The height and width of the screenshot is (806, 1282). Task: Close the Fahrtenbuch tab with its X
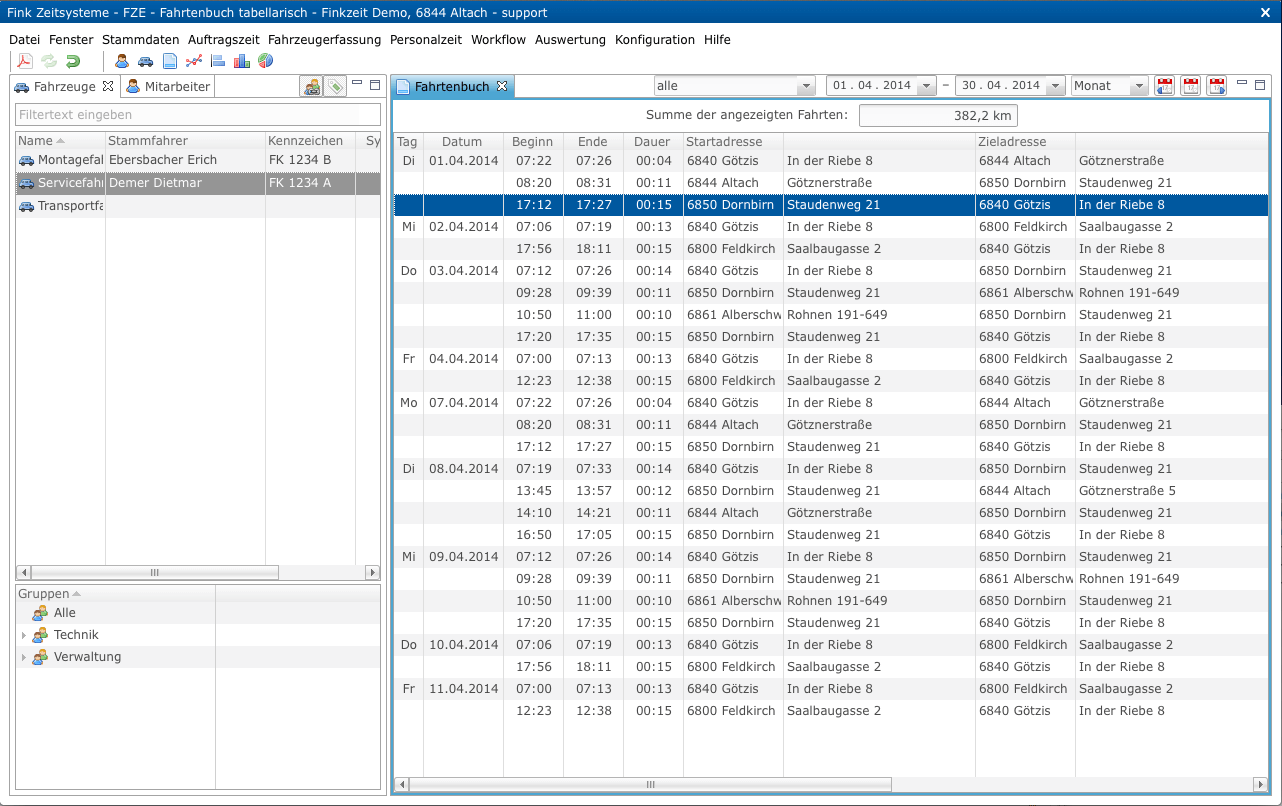(x=503, y=86)
